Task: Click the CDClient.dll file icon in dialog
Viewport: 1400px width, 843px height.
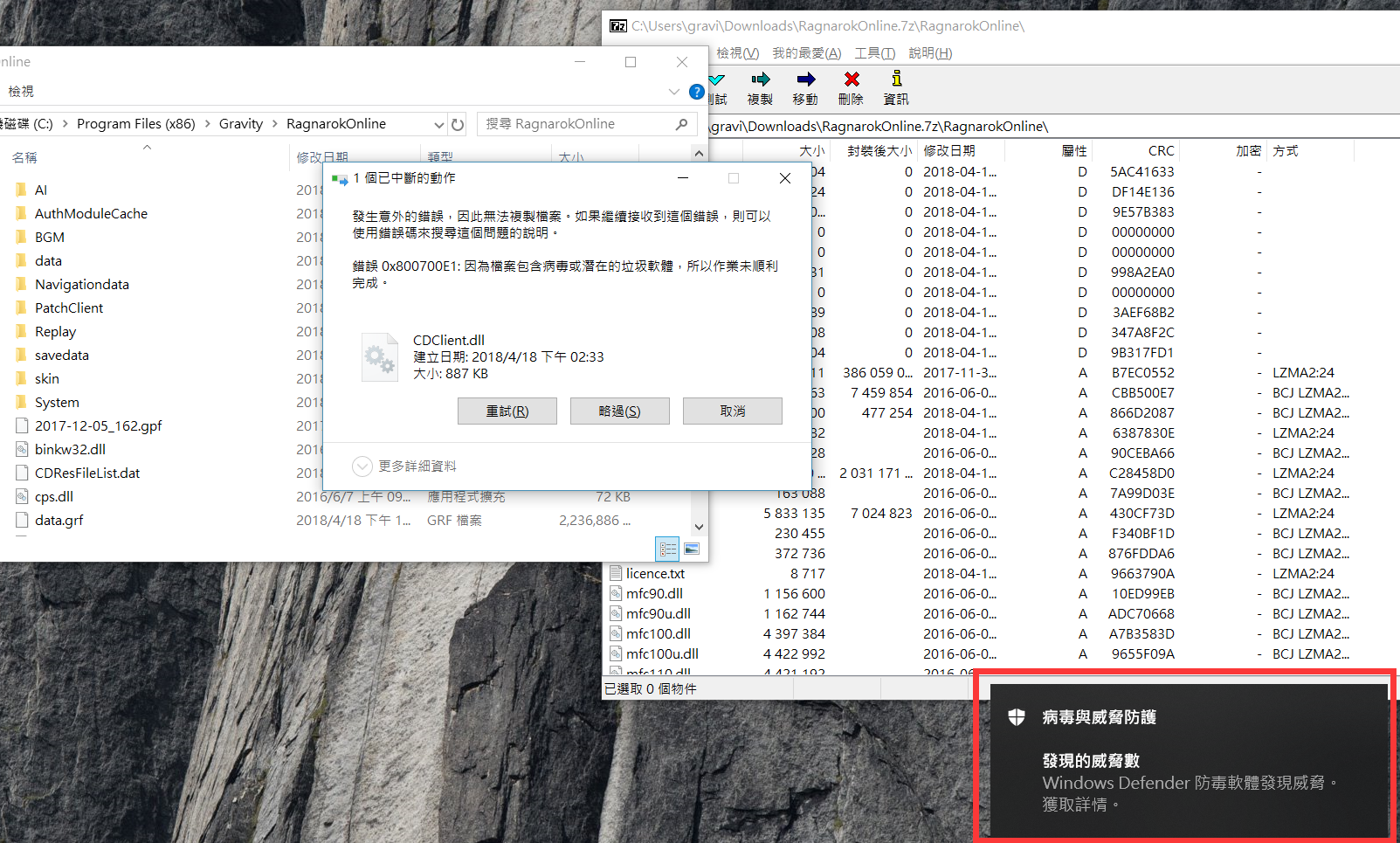Action: (x=379, y=357)
